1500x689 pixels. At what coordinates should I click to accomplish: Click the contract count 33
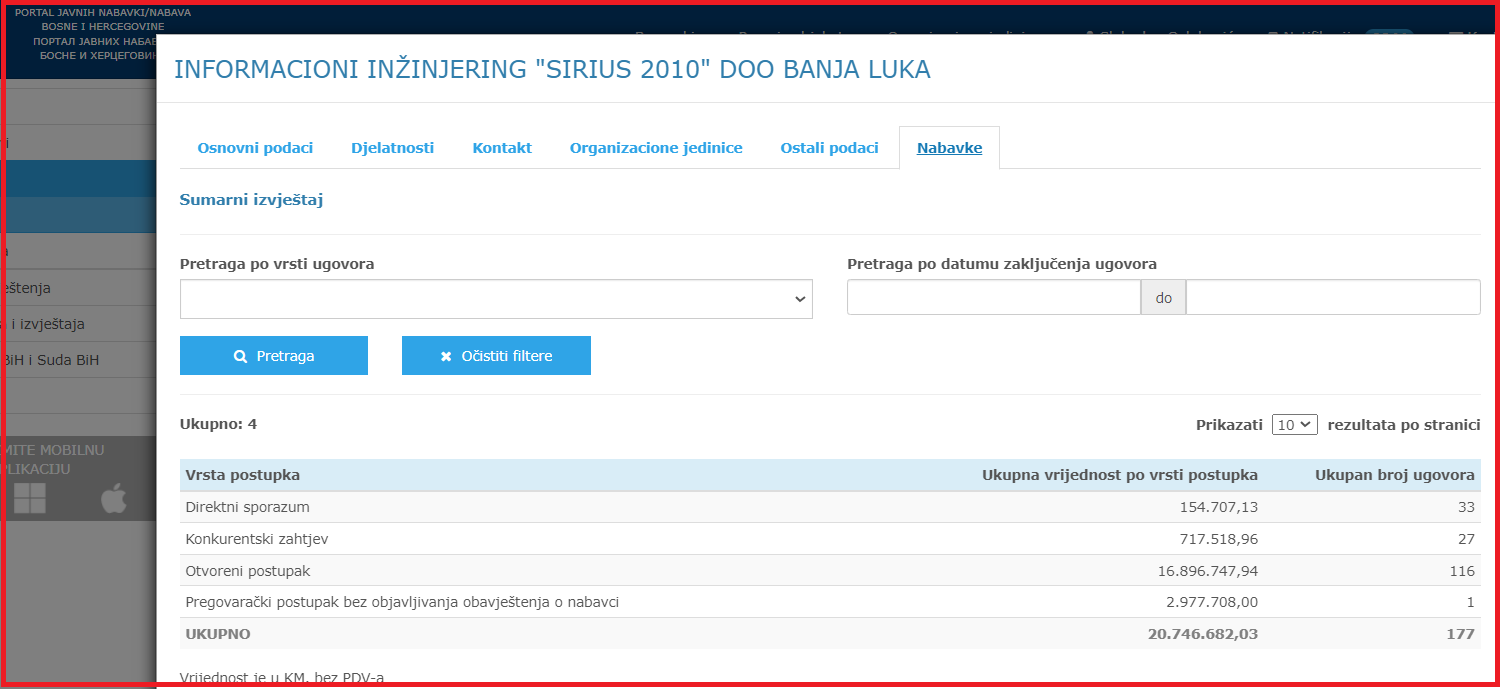[1466, 507]
